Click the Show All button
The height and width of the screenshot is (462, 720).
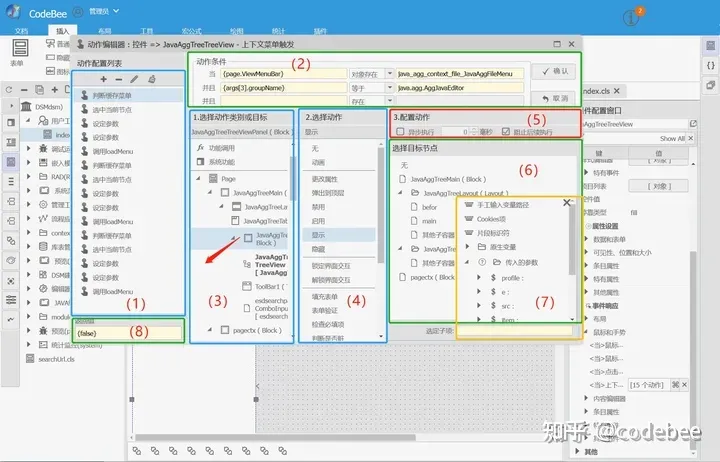pos(672,138)
